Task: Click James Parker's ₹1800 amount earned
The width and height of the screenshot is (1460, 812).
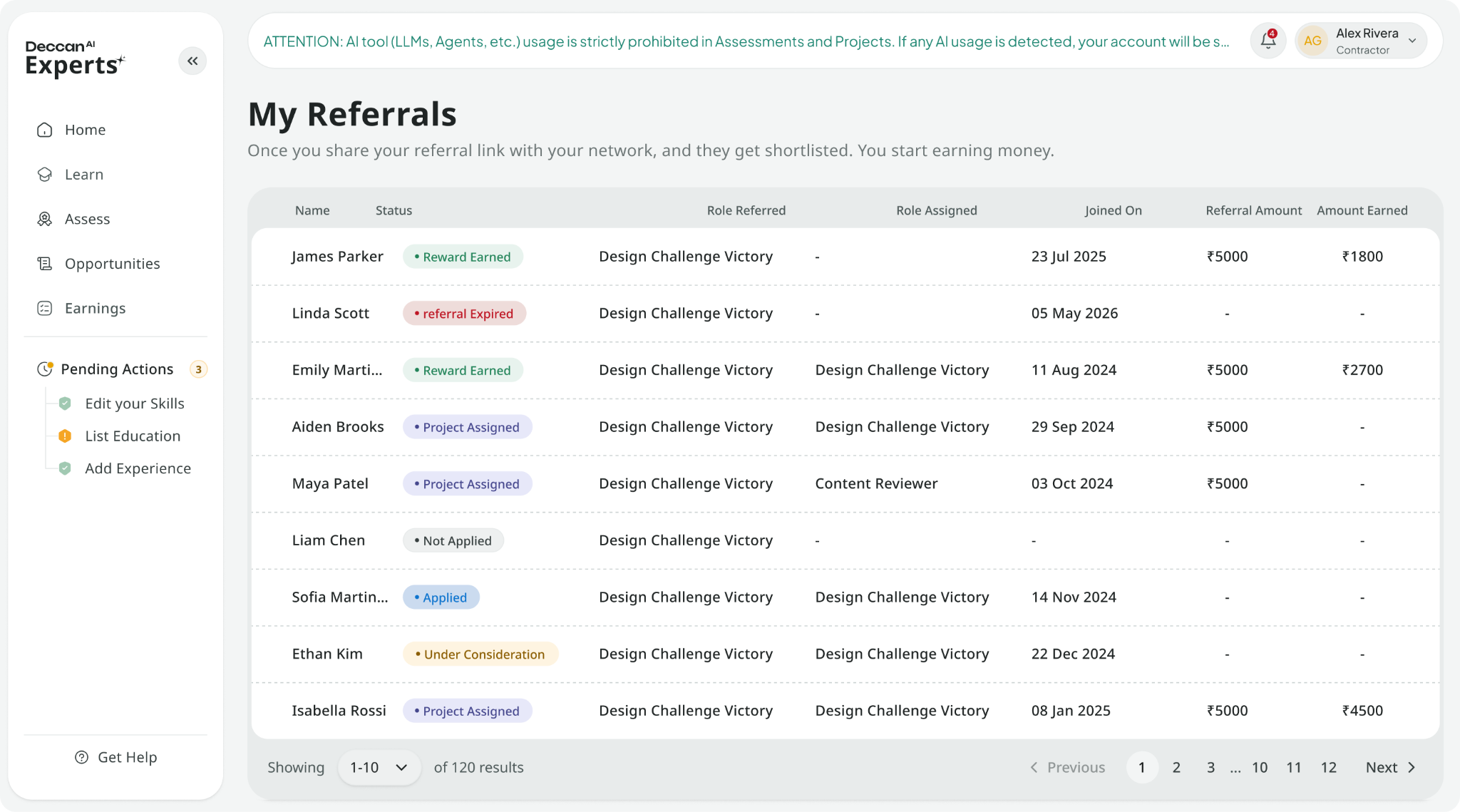Action: pyautogui.click(x=1362, y=257)
